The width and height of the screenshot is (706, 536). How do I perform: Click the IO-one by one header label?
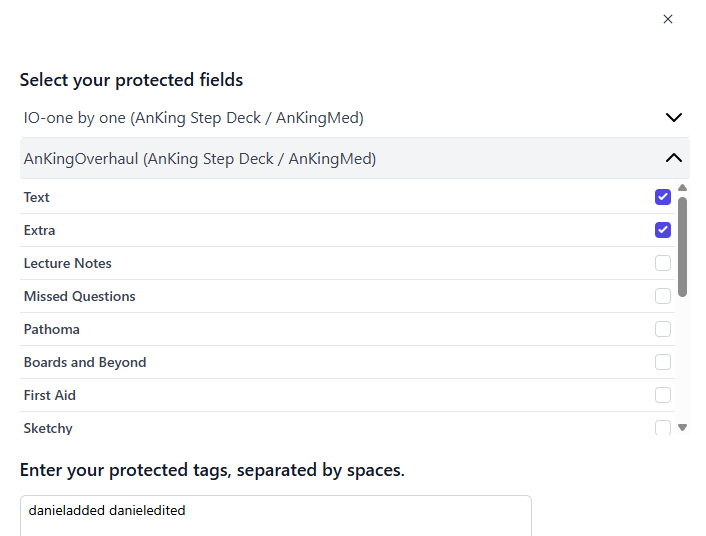193,117
